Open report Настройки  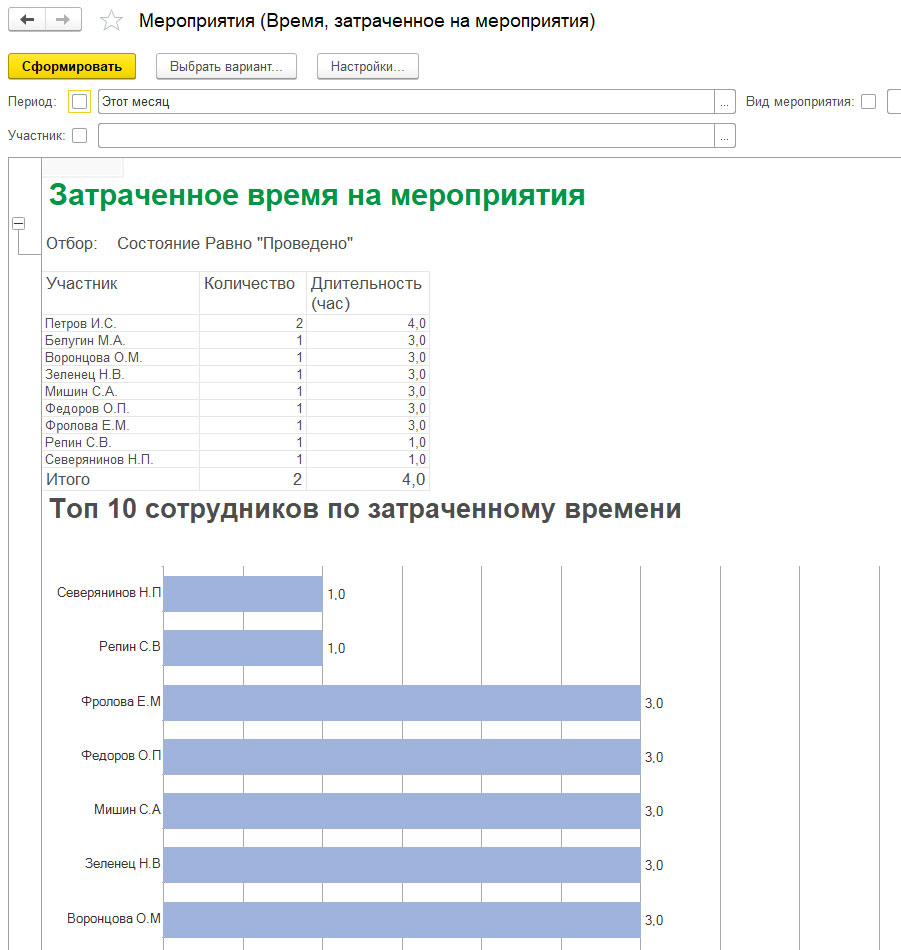367,67
